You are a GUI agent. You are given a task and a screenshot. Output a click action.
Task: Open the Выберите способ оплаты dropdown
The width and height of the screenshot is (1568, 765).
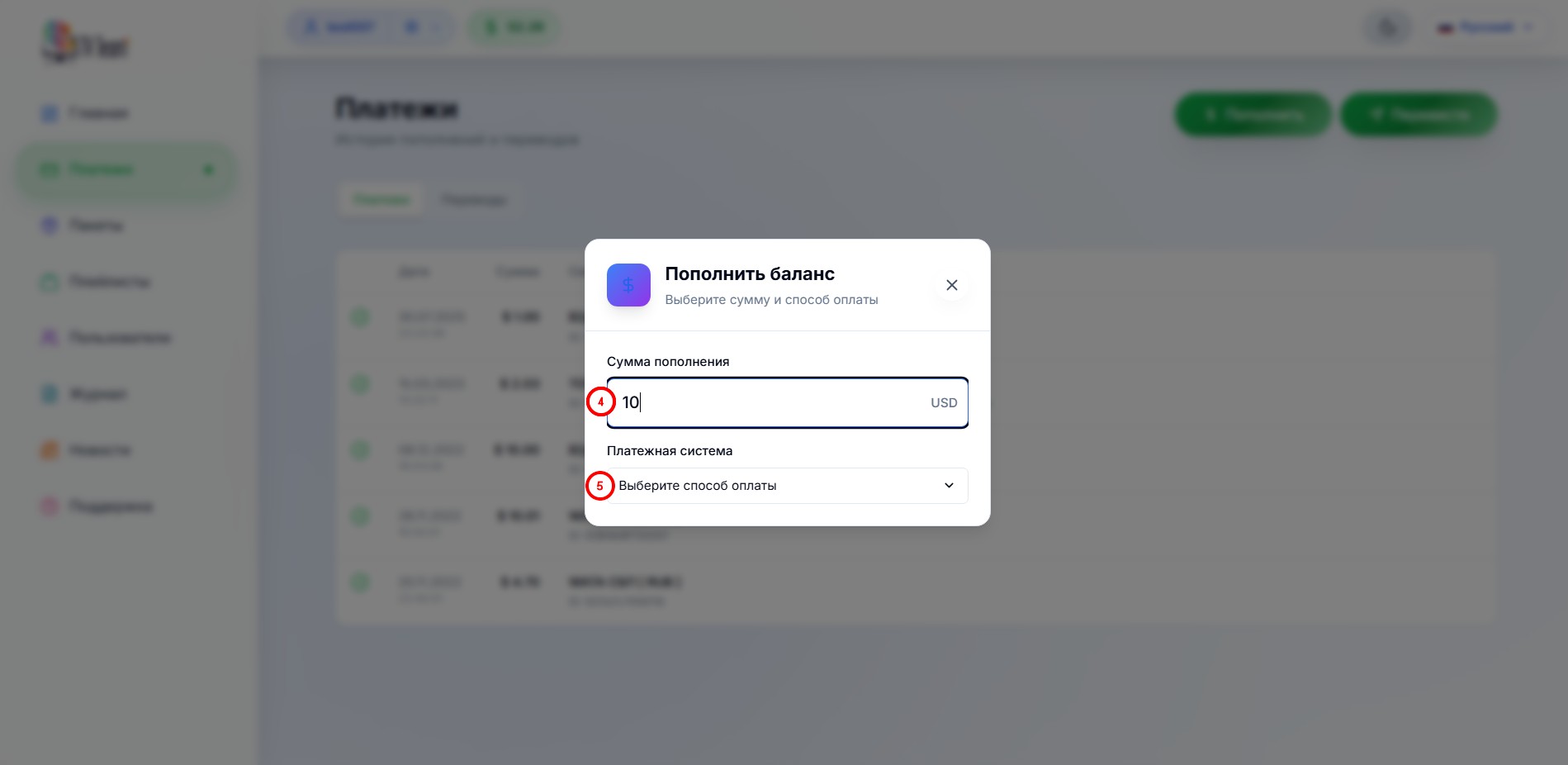point(776,486)
